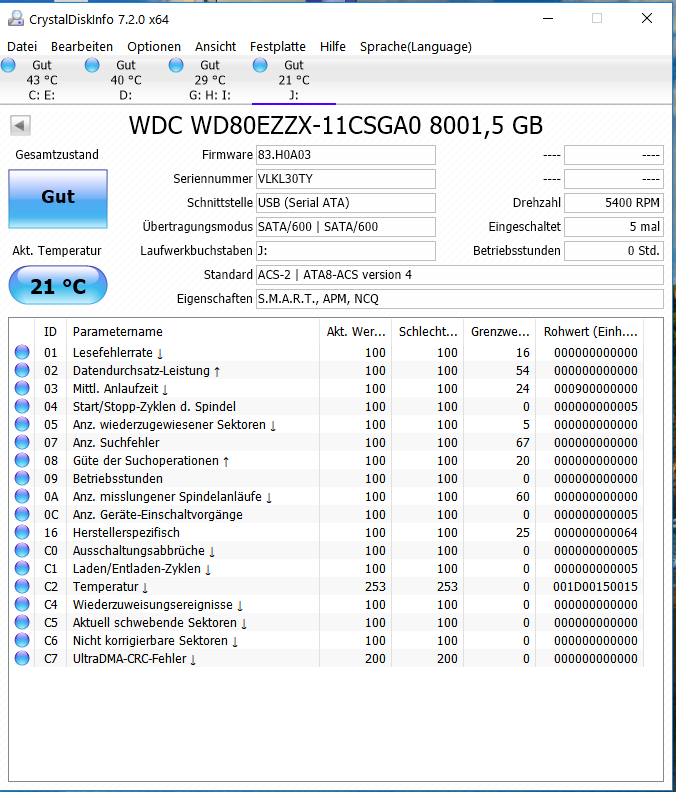Close the CrystalDiskInfo window
The width and height of the screenshot is (676, 792).
(647, 18)
